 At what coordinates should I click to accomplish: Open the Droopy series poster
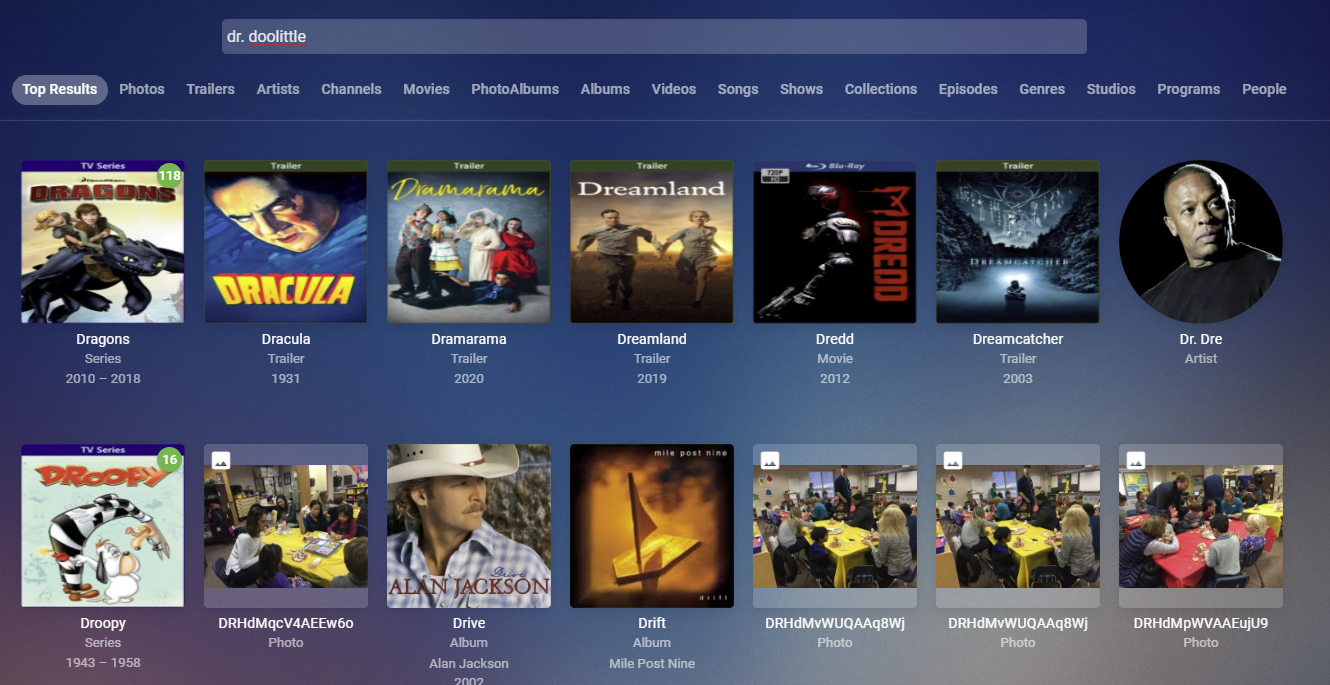103,526
